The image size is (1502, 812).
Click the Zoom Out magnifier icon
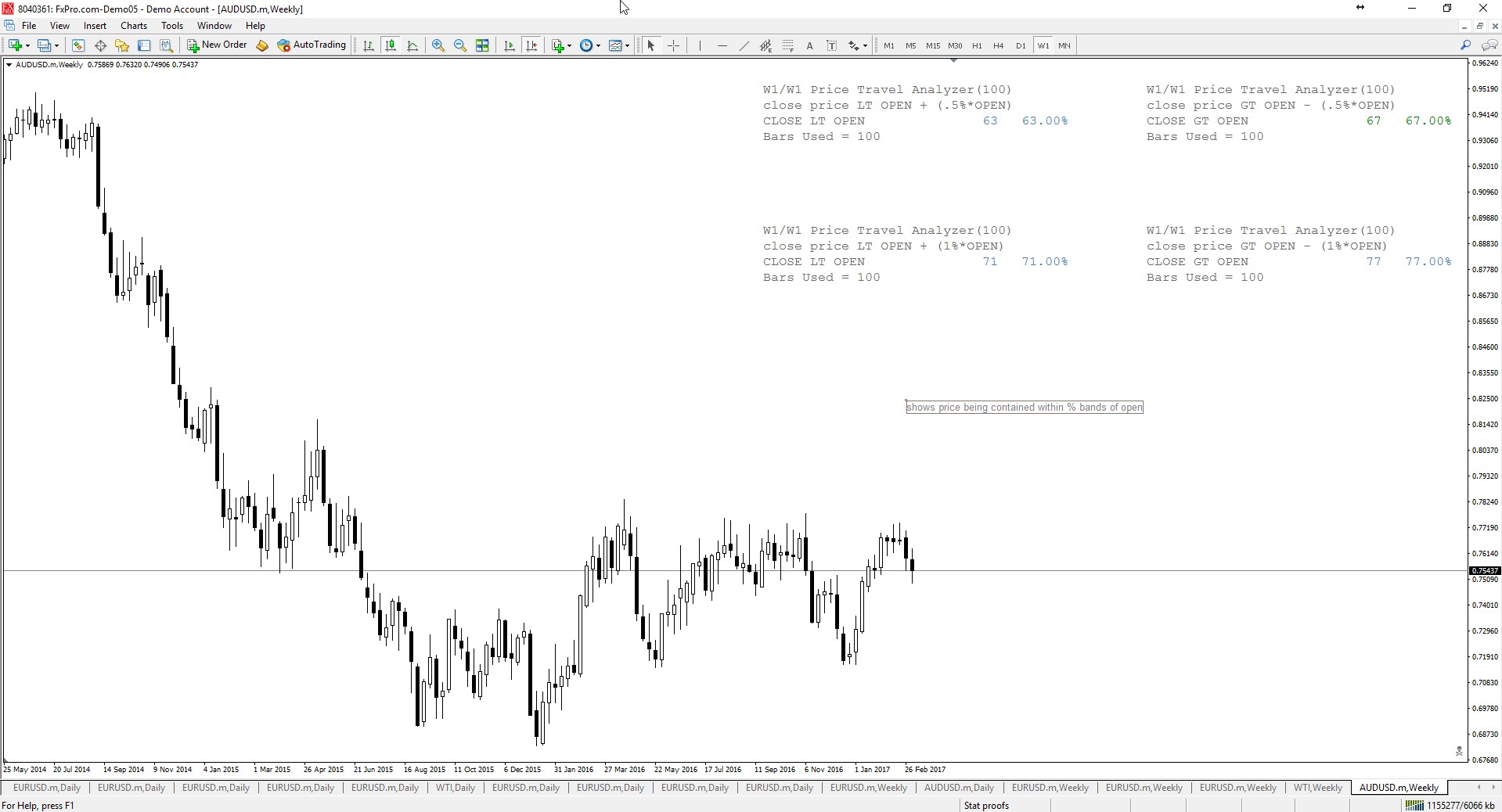tap(460, 45)
